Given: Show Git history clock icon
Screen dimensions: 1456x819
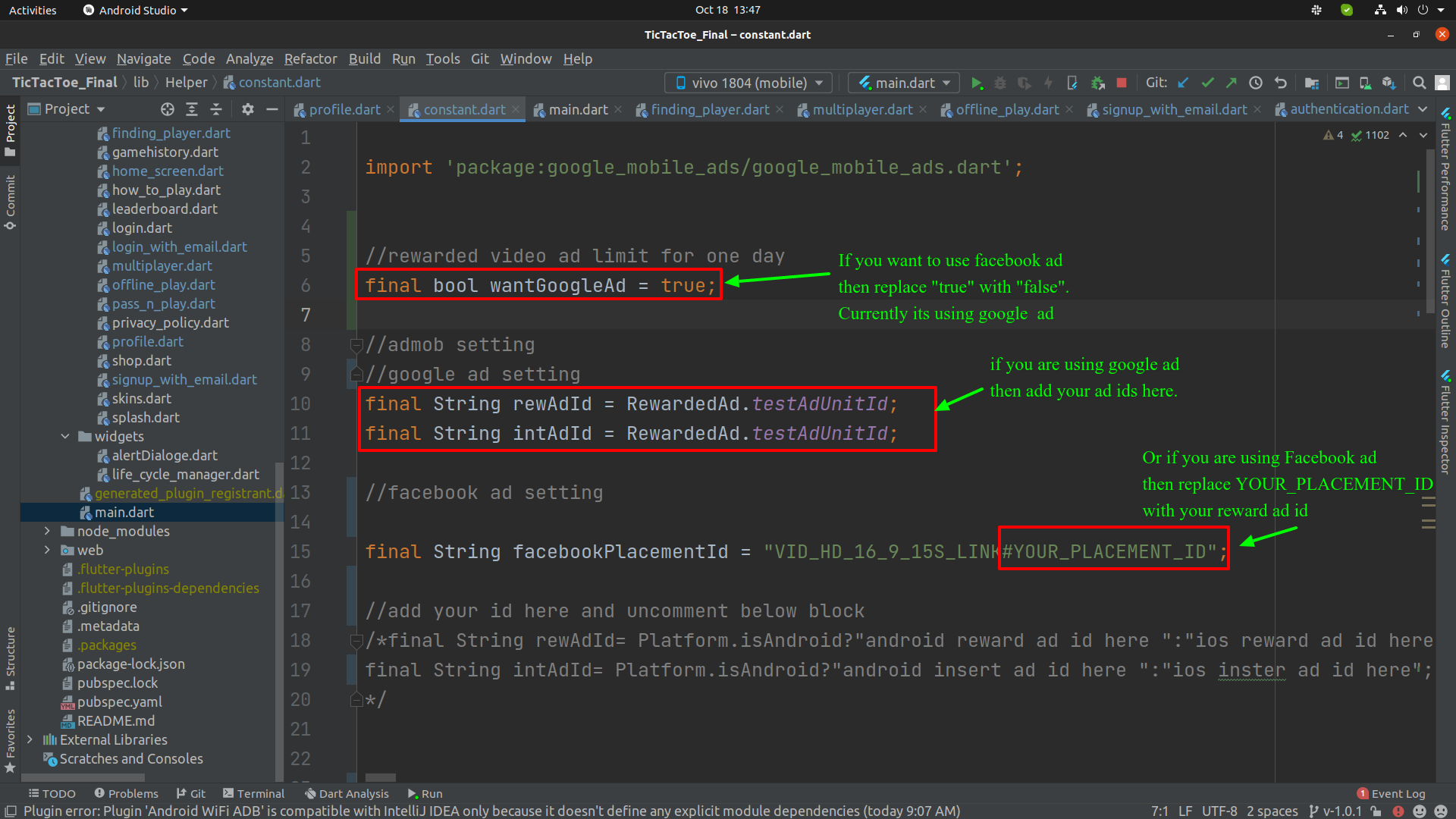Looking at the screenshot, I should pyautogui.click(x=1256, y=83).
